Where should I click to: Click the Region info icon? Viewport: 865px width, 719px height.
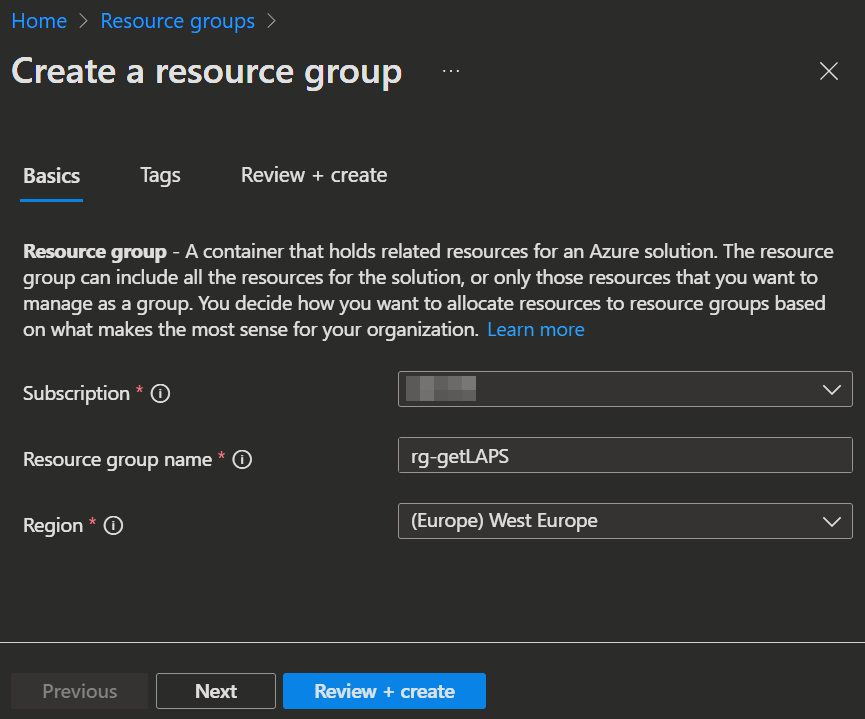point(113,526)
